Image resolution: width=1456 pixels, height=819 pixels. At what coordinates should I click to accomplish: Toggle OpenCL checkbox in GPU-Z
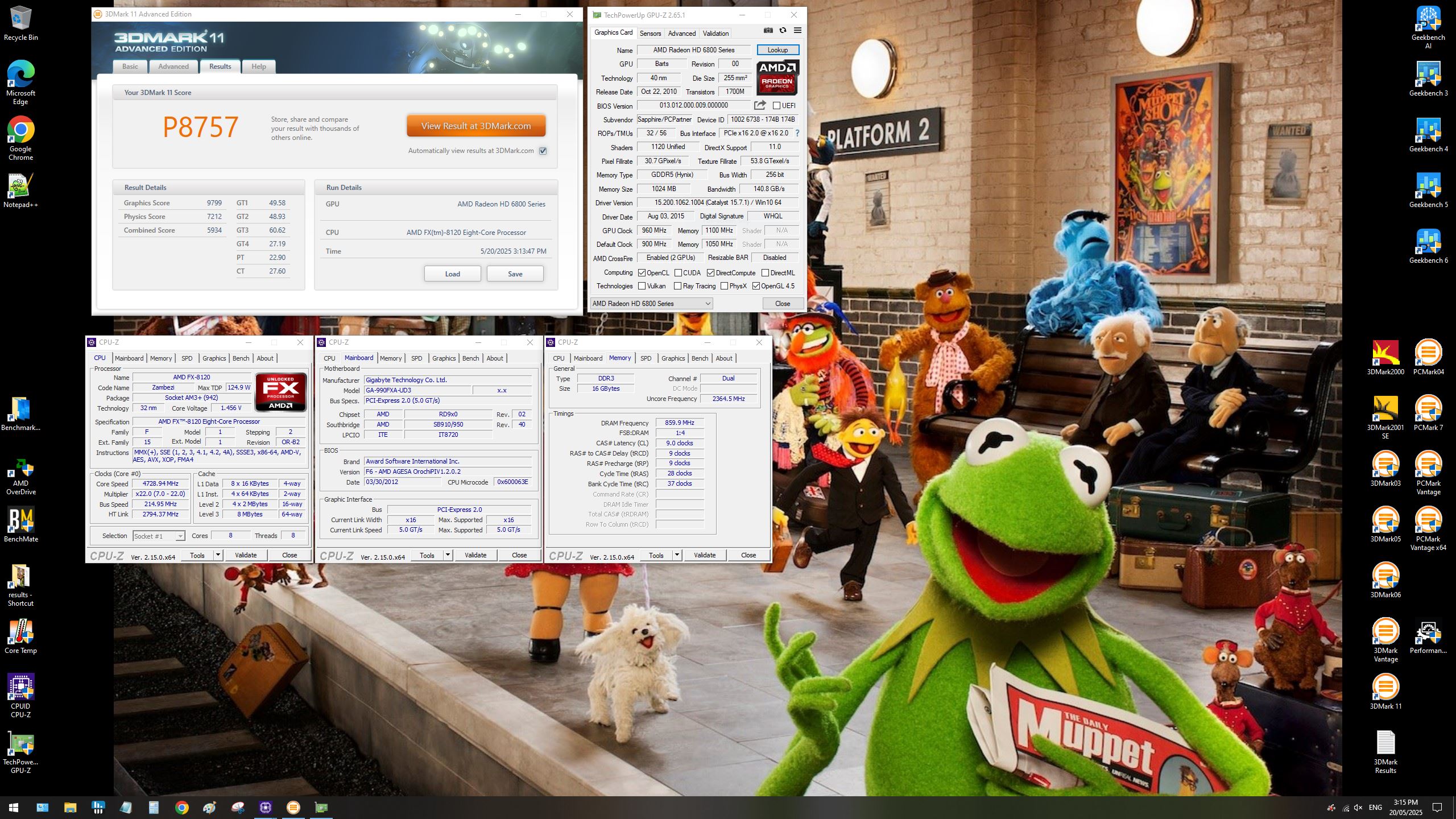(642, 273)
